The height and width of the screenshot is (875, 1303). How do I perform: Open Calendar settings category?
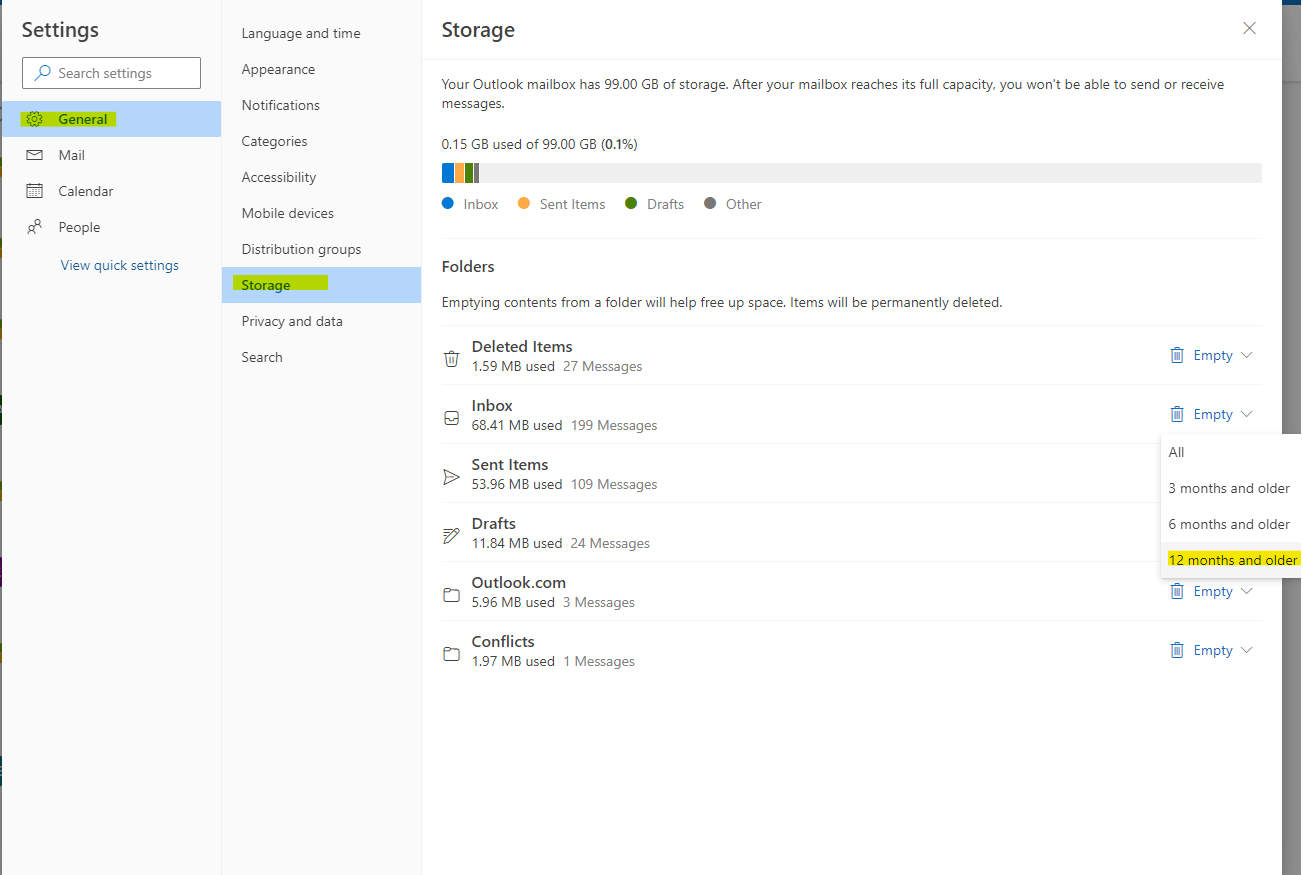click(111, 191)
